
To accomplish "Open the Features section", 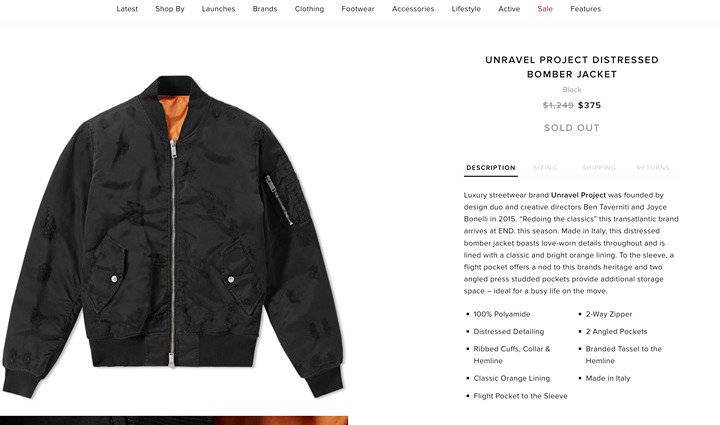I will click(x=585, y=9).
